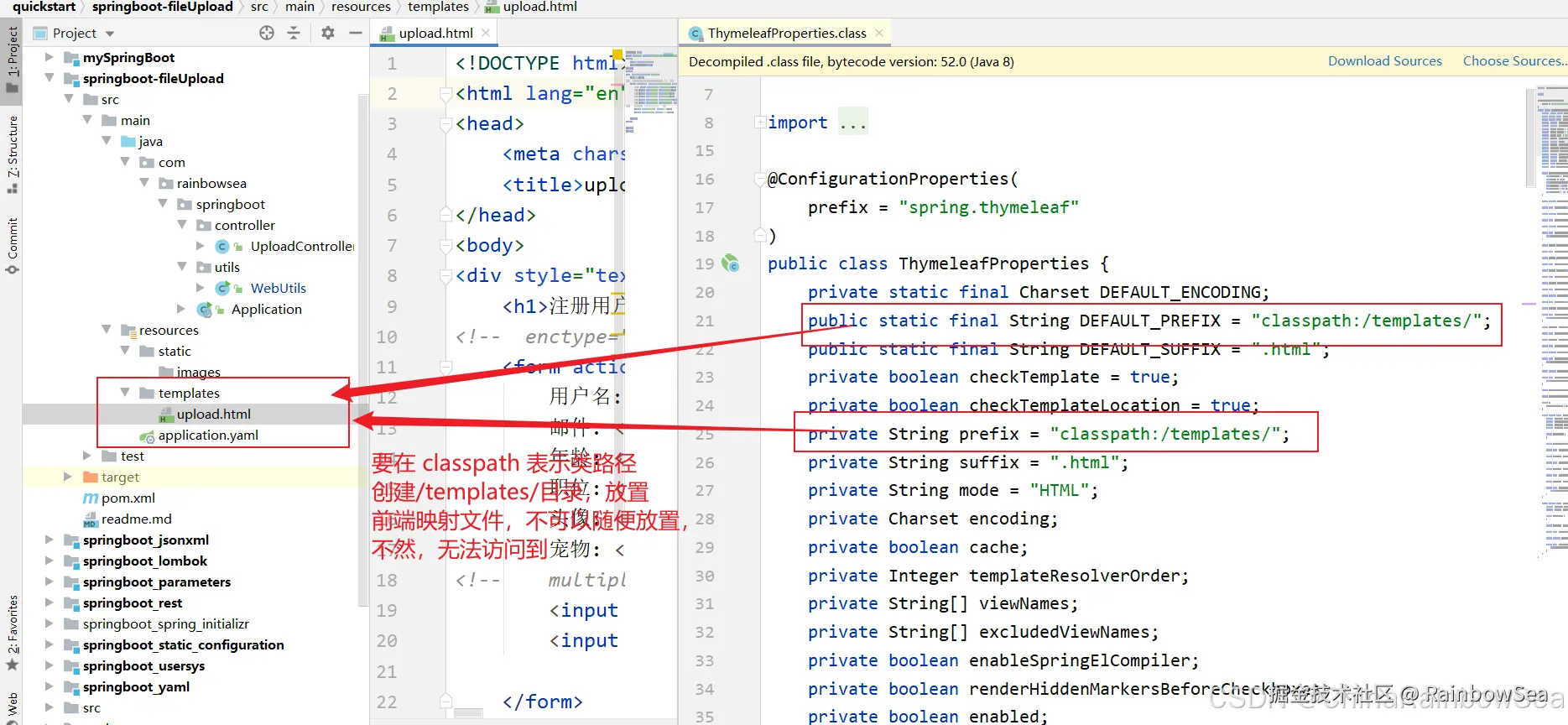Collapse the utils package
The image size is (1568, 725).
coord(182,267)
